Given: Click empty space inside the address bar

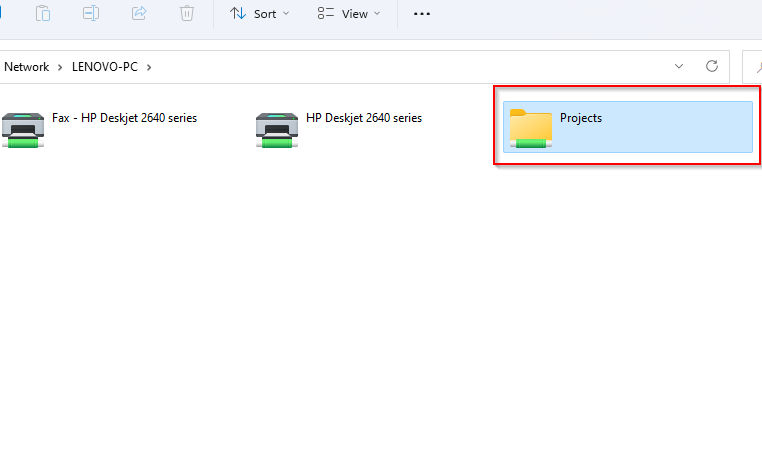Looking at the screenshot, I should click(x=400, y=67).
